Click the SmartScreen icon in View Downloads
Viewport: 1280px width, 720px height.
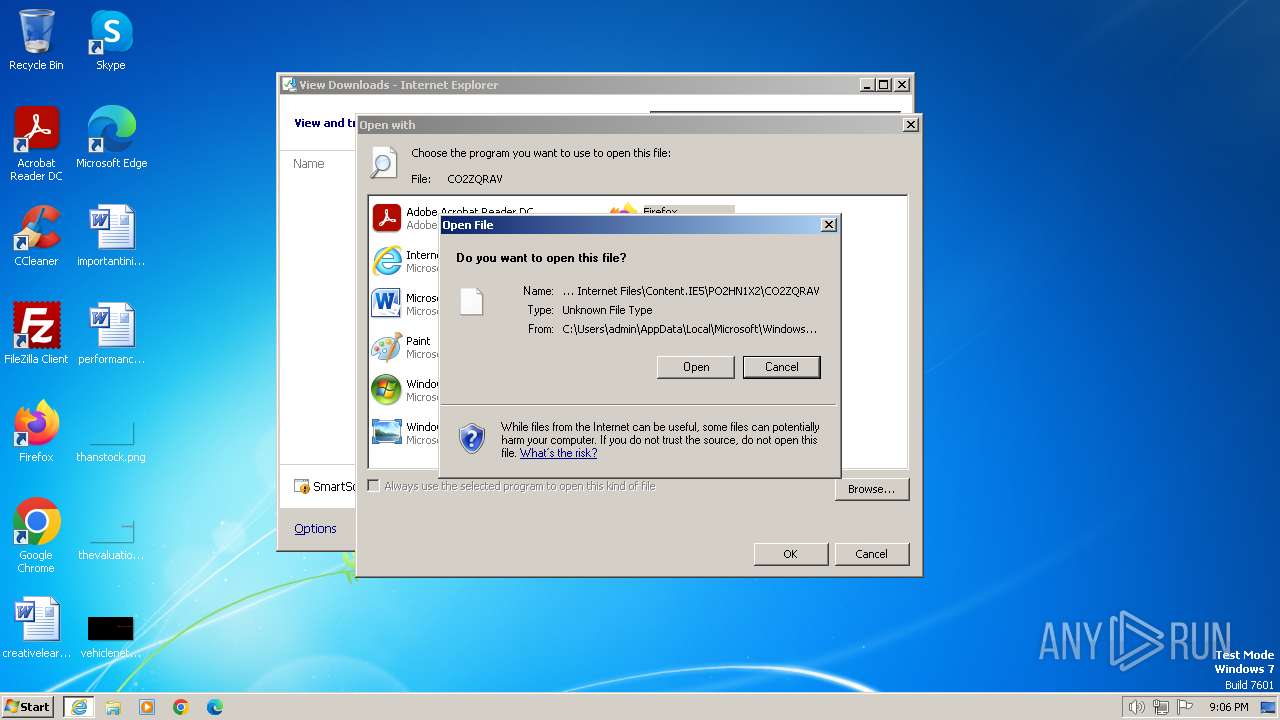(302, 487)
